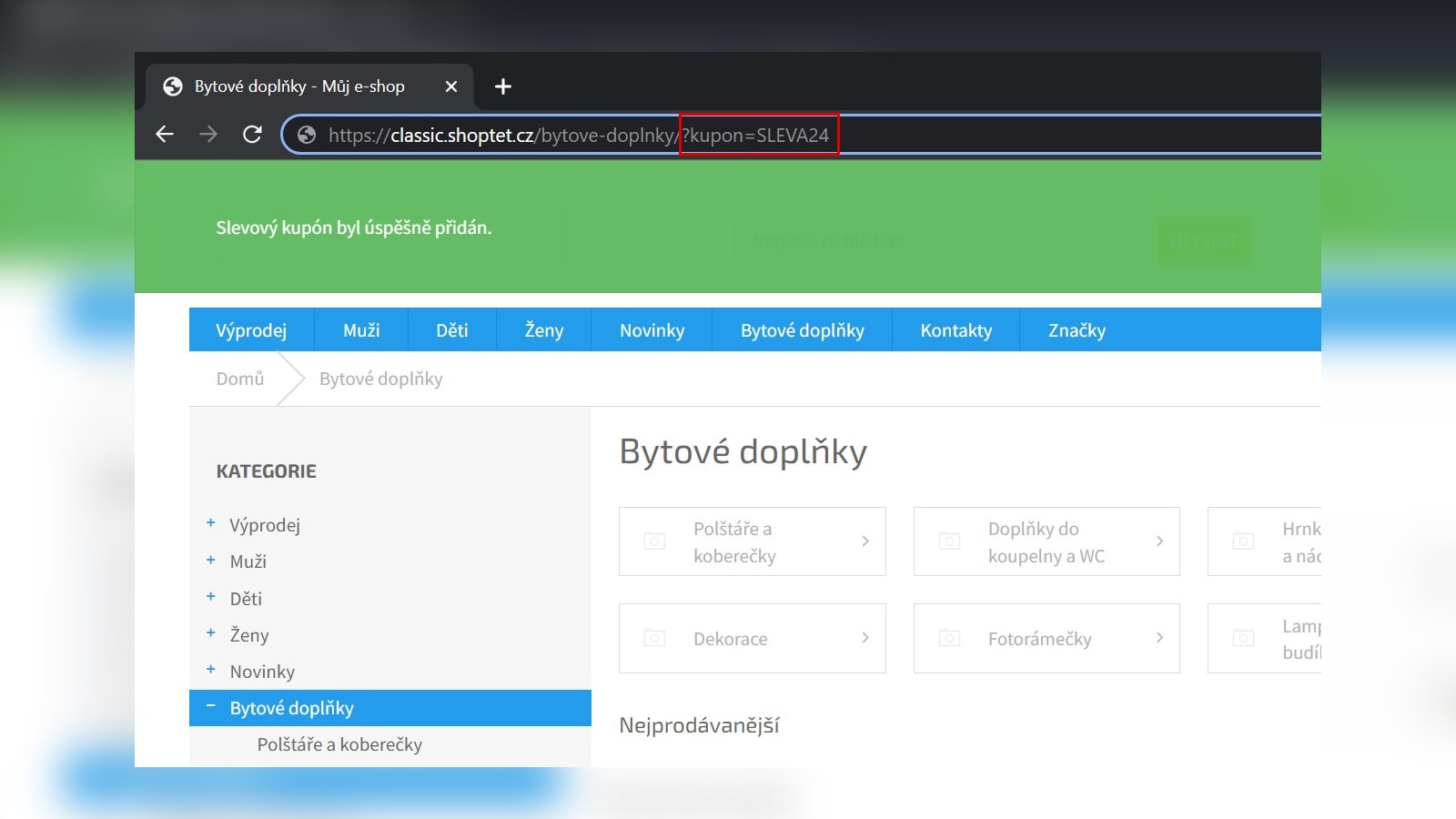The height and width of the screenshot is (819, 1456).
Task: Click the browser forward arrow
Action: (208, 135)
